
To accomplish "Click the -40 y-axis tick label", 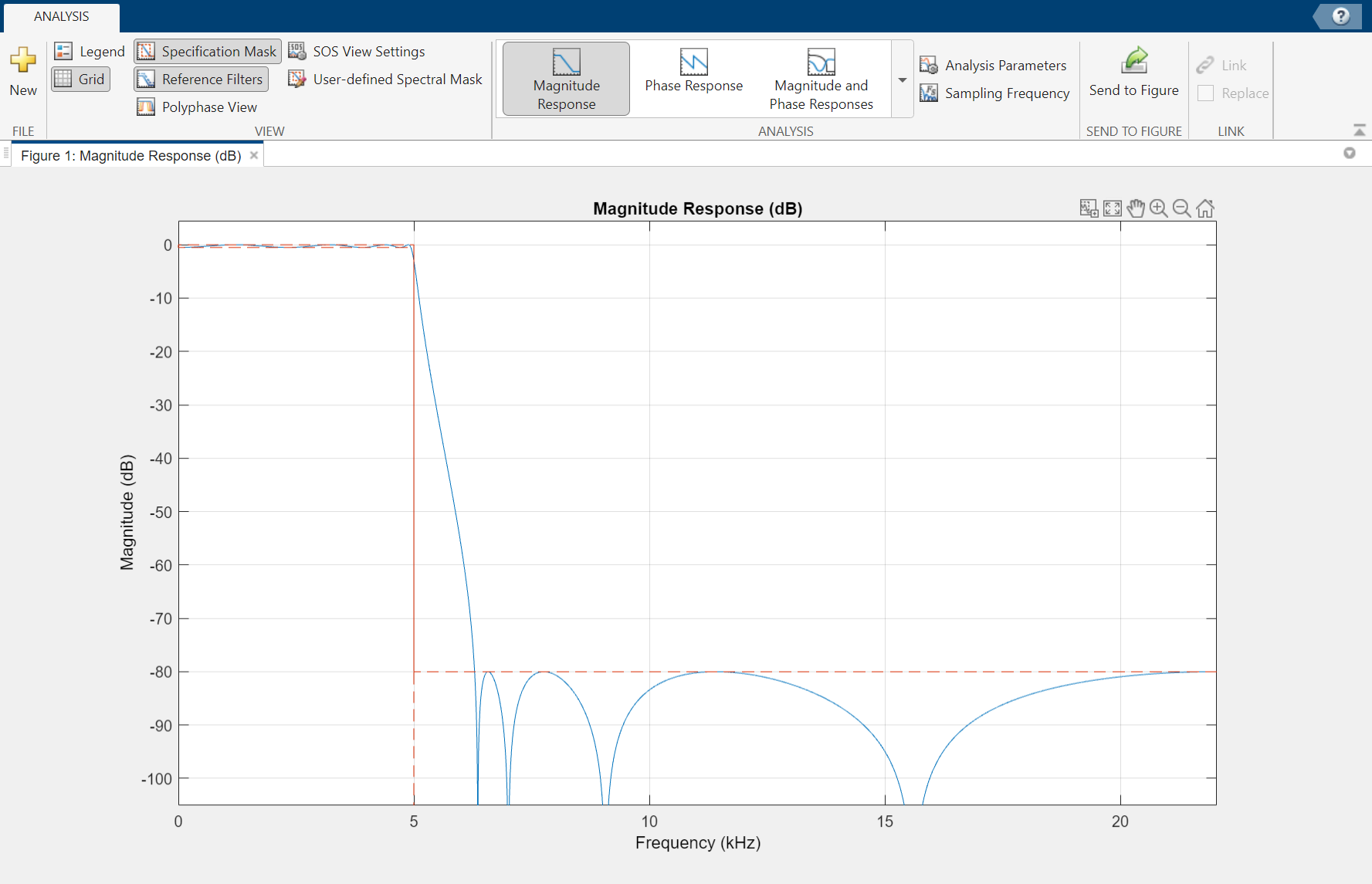I will (161, 459).
